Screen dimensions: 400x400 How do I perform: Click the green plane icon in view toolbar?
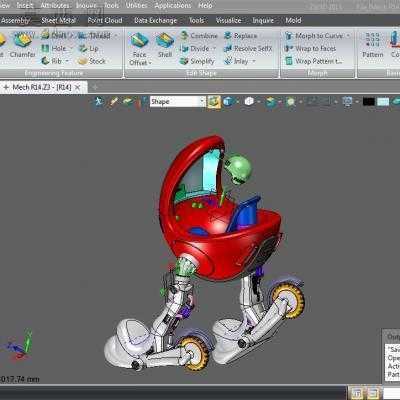pos(128,101)
